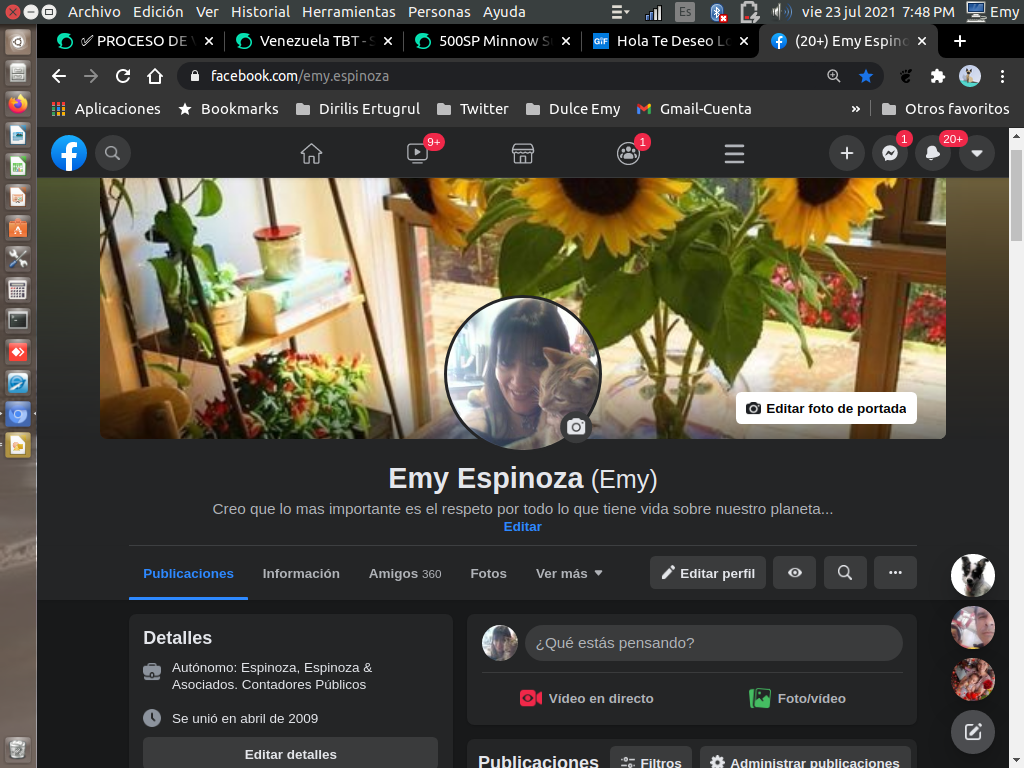This screenshot has height=768, width=1024.
Task: Open Dirilis Ertugrul bookmark folder
Action: coord(358,109)
